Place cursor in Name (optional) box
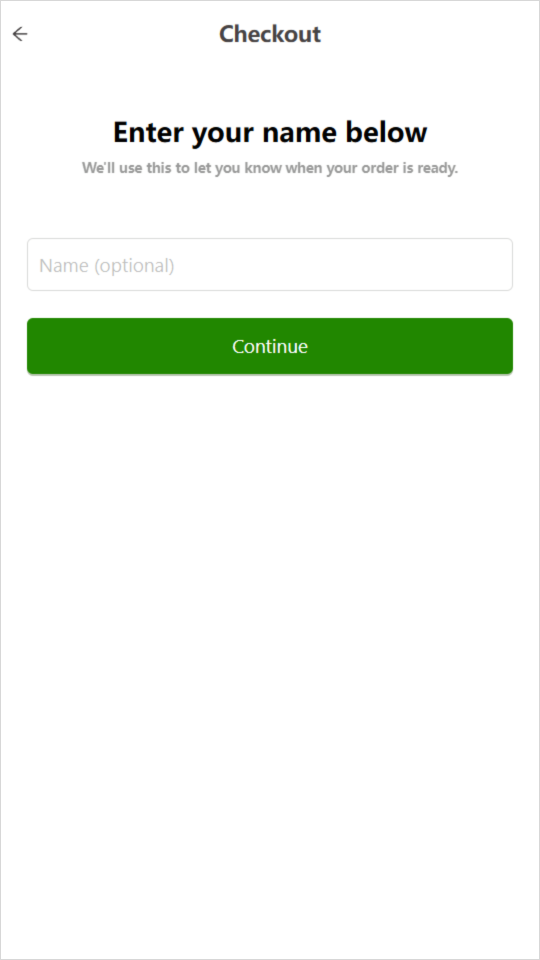 (x=270, y=264)
